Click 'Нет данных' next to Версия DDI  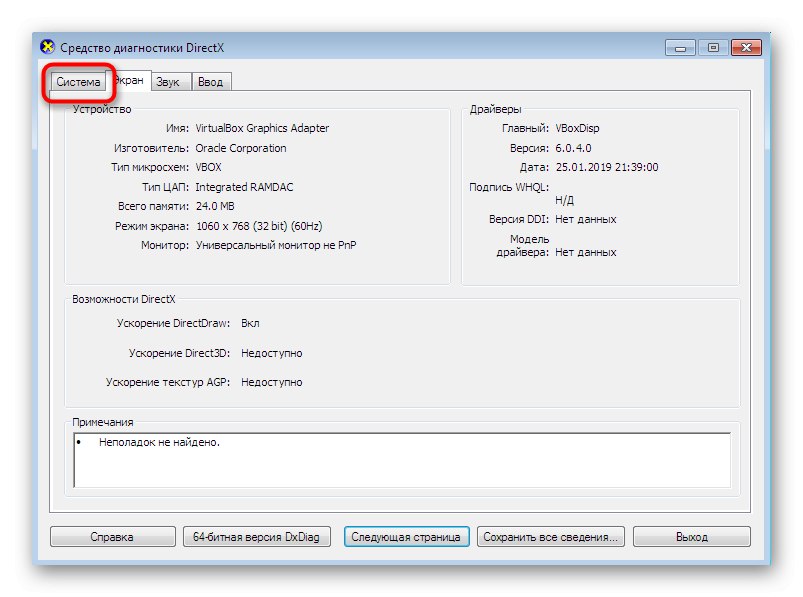[586, 219]
